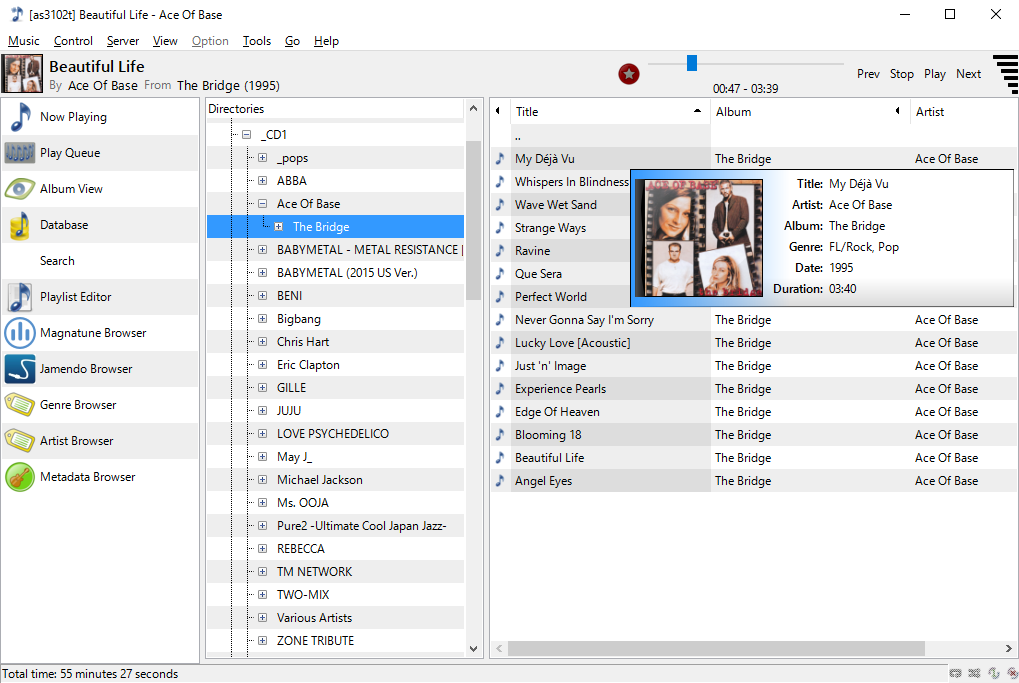Click the volume bars icon in the header
1019x683 pixels.
point(1006,73)
